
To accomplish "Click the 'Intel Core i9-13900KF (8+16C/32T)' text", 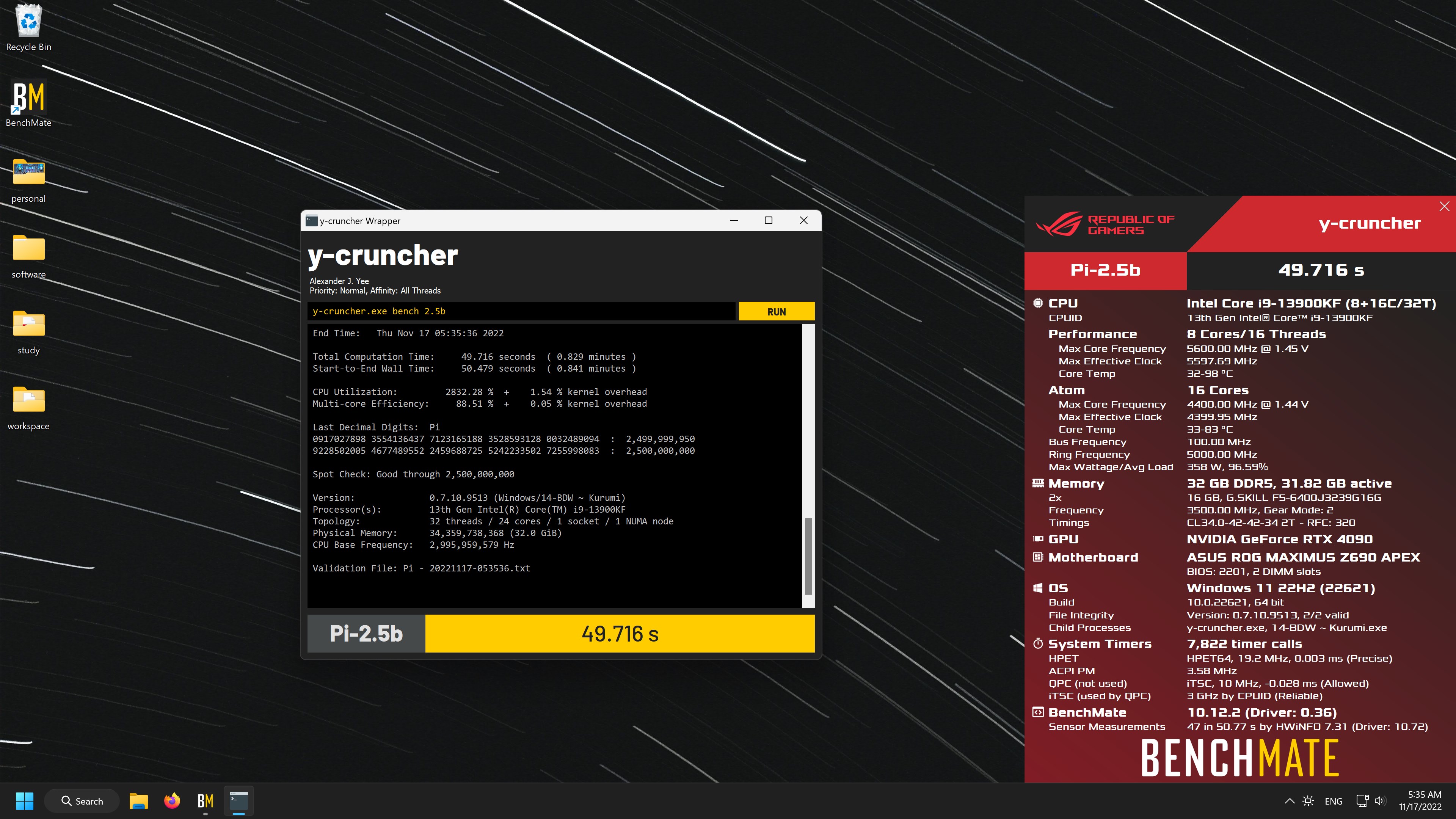I will pos(1311,303).
